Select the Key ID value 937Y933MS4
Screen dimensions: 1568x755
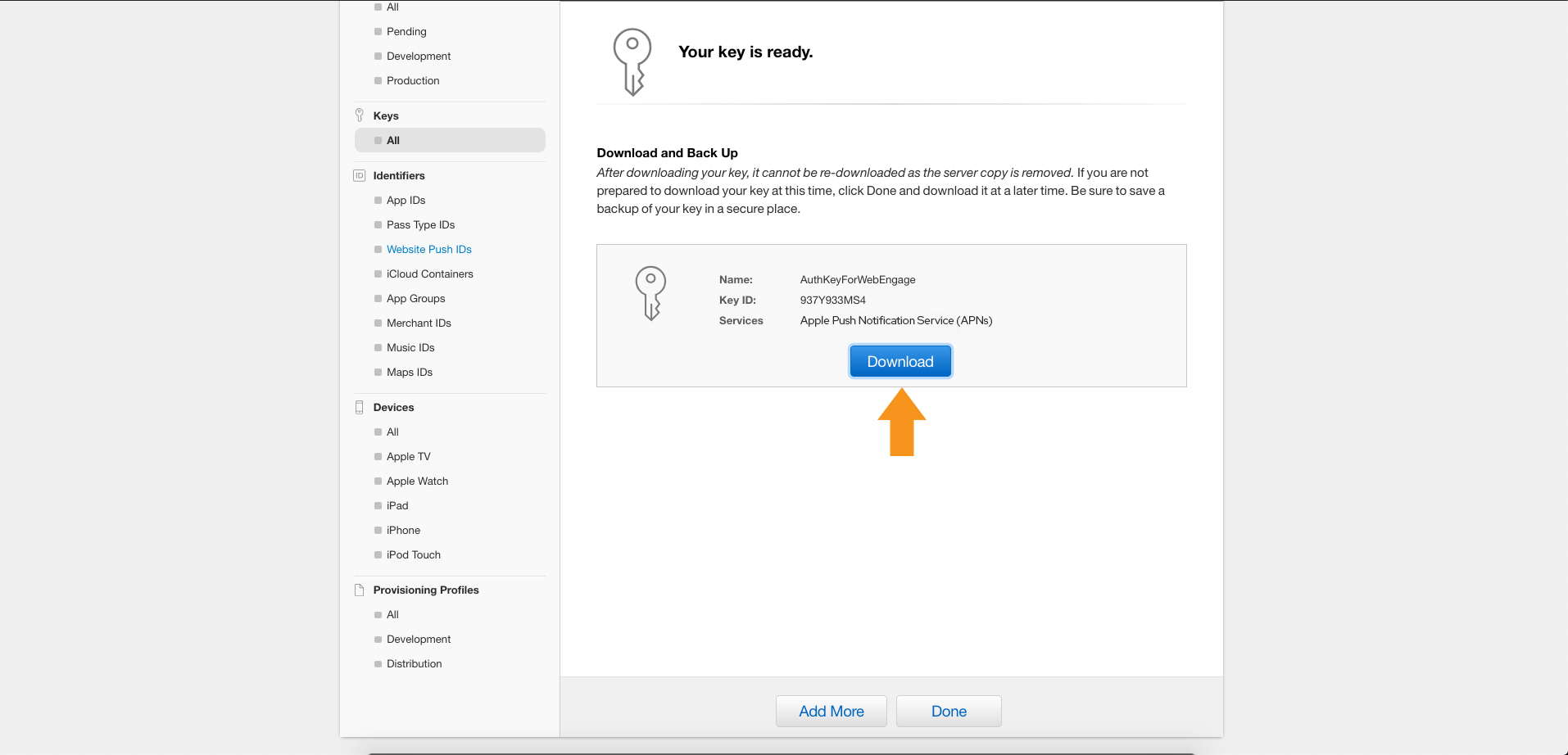[832, 300]
